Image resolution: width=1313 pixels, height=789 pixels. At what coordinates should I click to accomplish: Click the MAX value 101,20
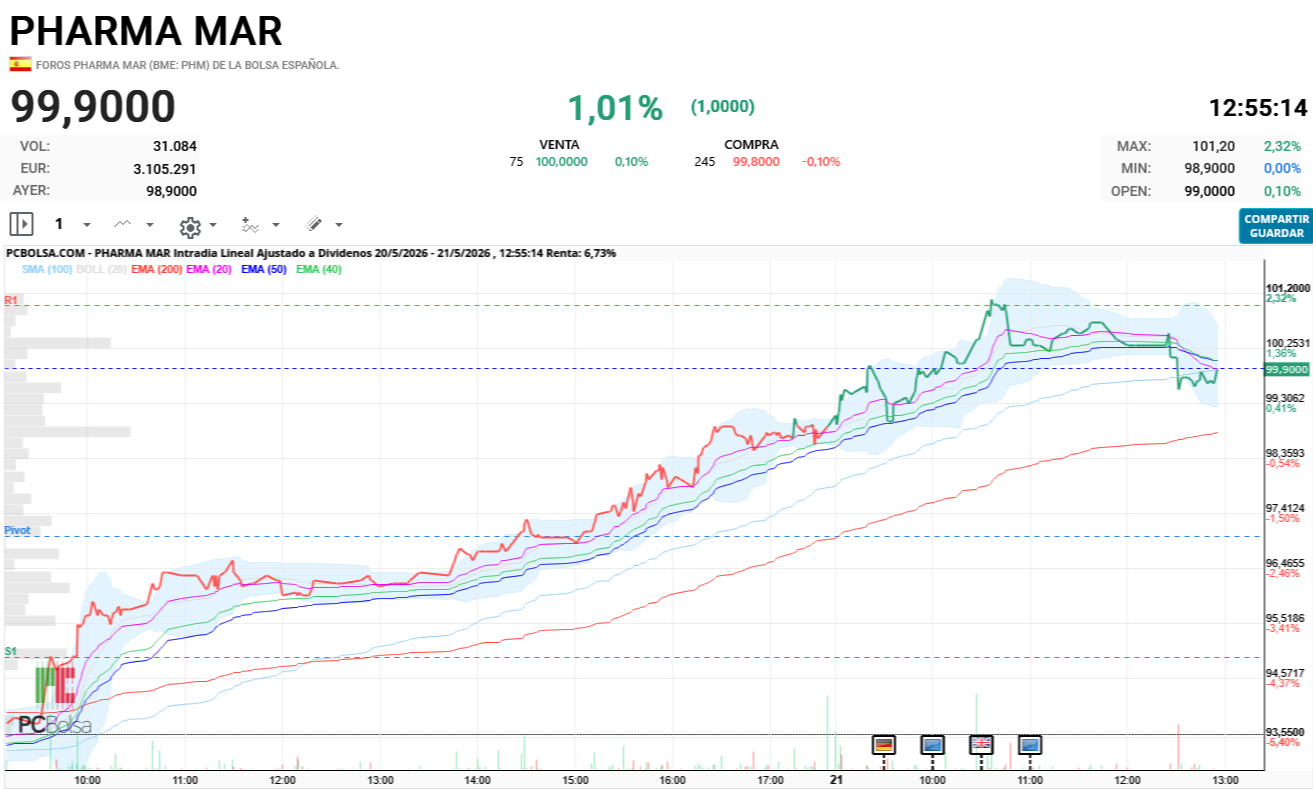[x=1213, y=146]
